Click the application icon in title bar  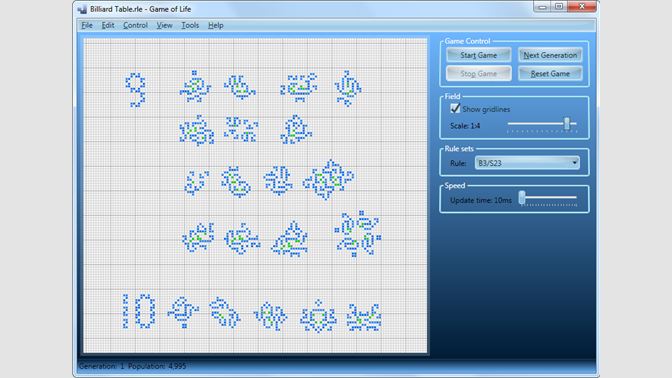point(82,9)
